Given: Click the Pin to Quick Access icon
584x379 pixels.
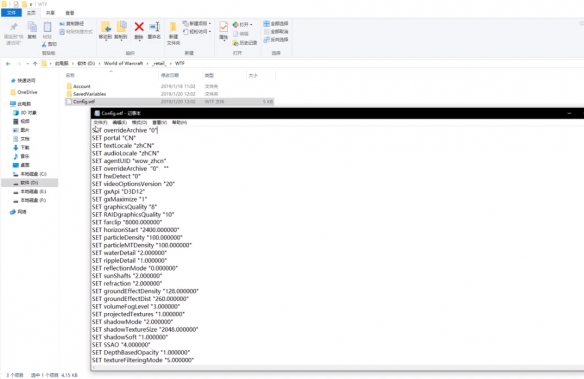Looking at the screenshot, I should point(14,27).
